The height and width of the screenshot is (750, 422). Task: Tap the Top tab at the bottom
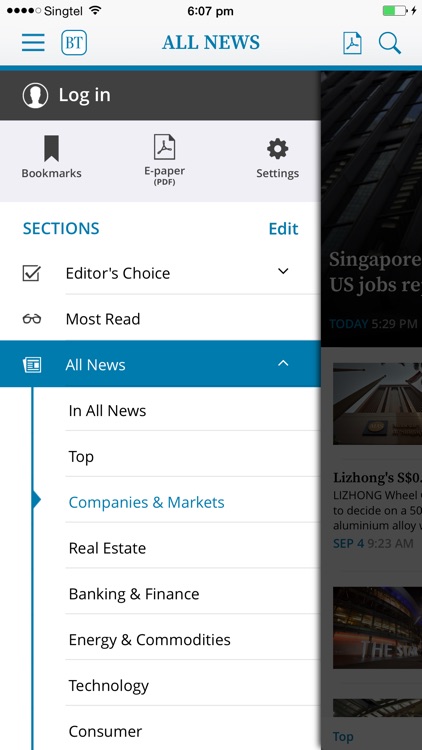point(343,737)
